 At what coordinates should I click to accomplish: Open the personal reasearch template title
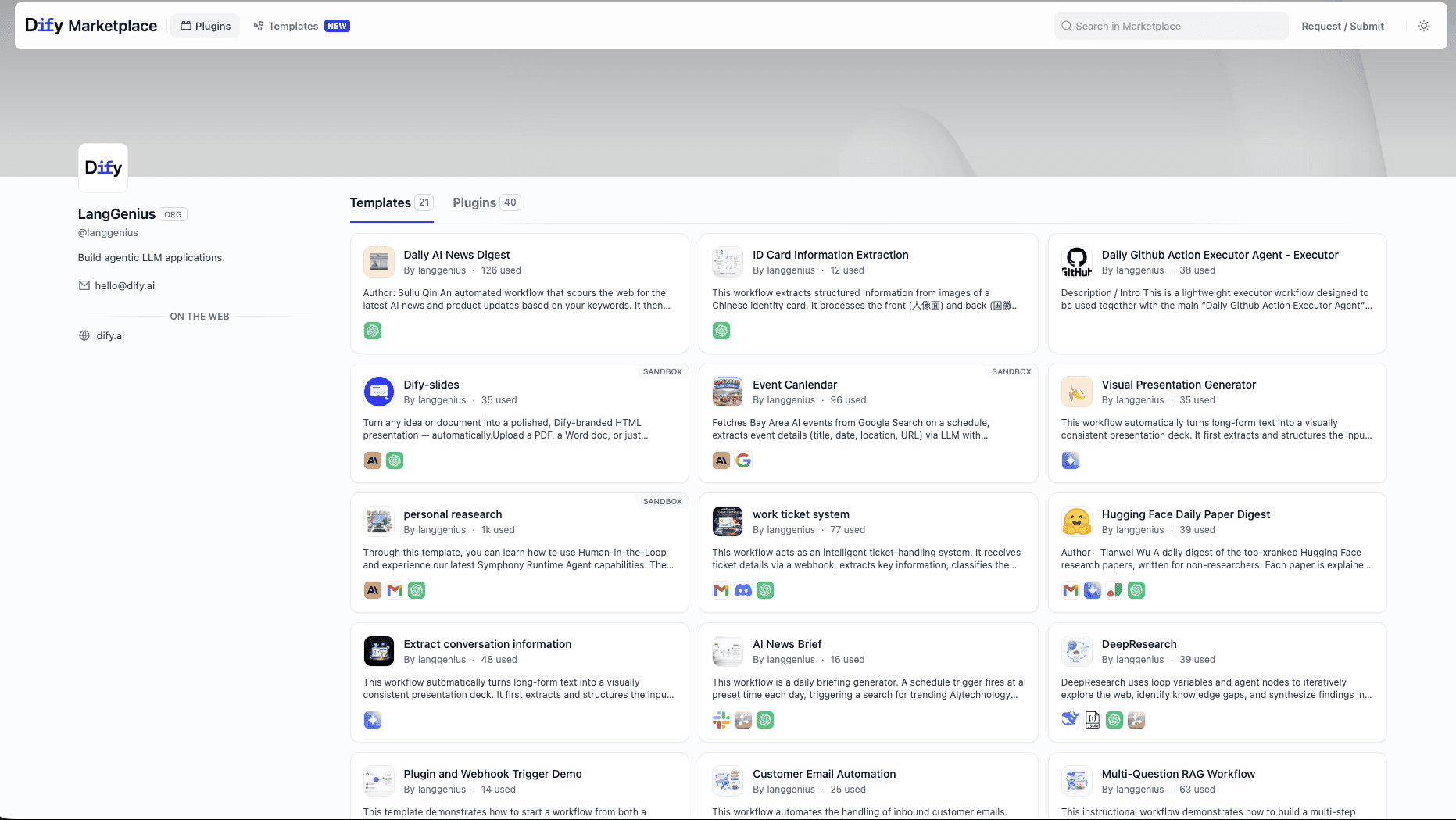tap(453, 514)
